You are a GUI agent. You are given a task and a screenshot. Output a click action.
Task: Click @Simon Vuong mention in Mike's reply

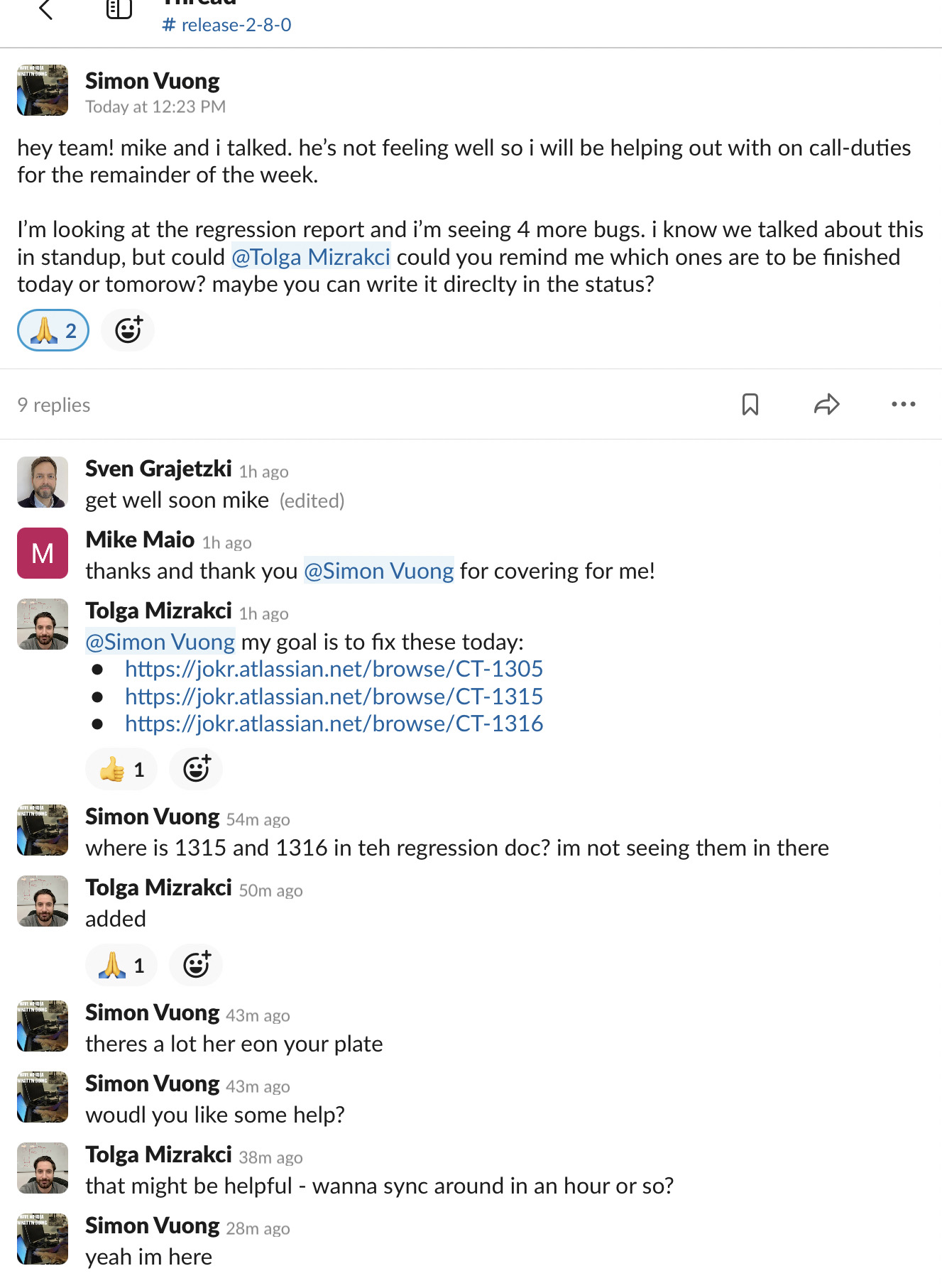coord(378,571)
